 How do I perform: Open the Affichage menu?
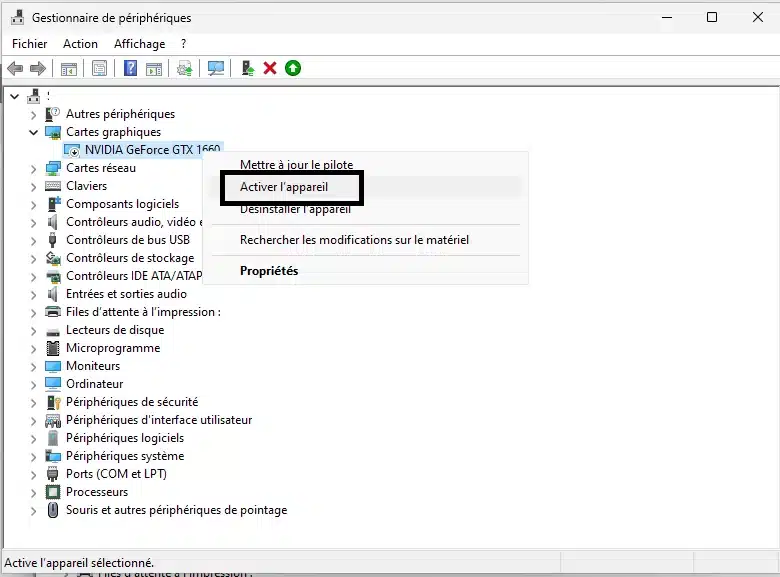coord(139,44)
